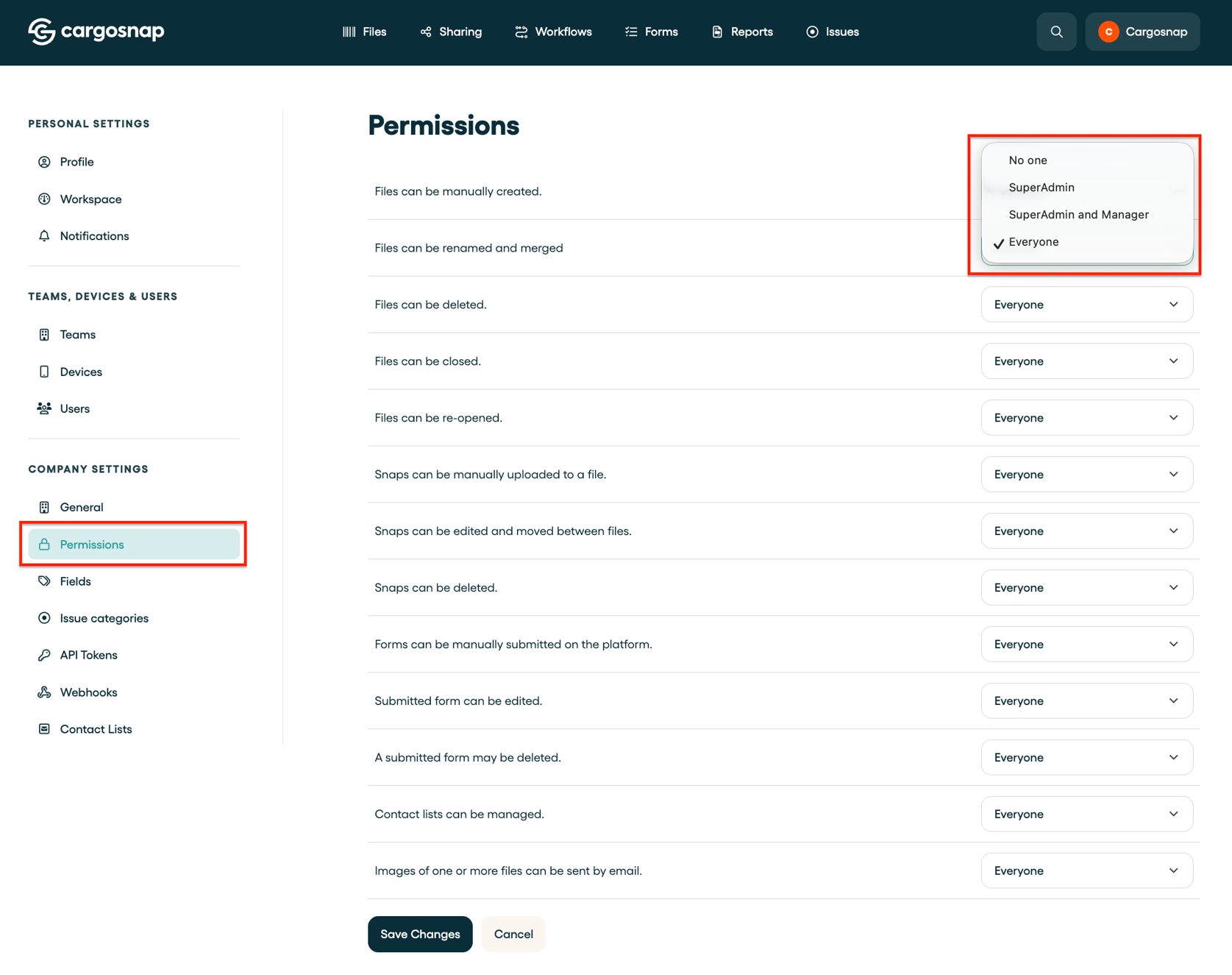
Task: Click the Notifications bell icon
Action: [x=44, y=235]
